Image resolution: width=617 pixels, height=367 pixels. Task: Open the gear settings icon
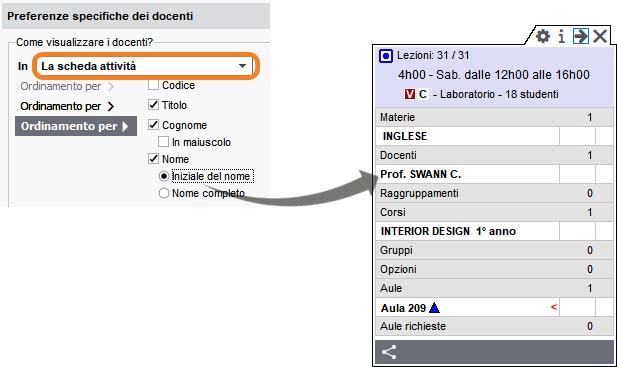[x=543, y=36]
